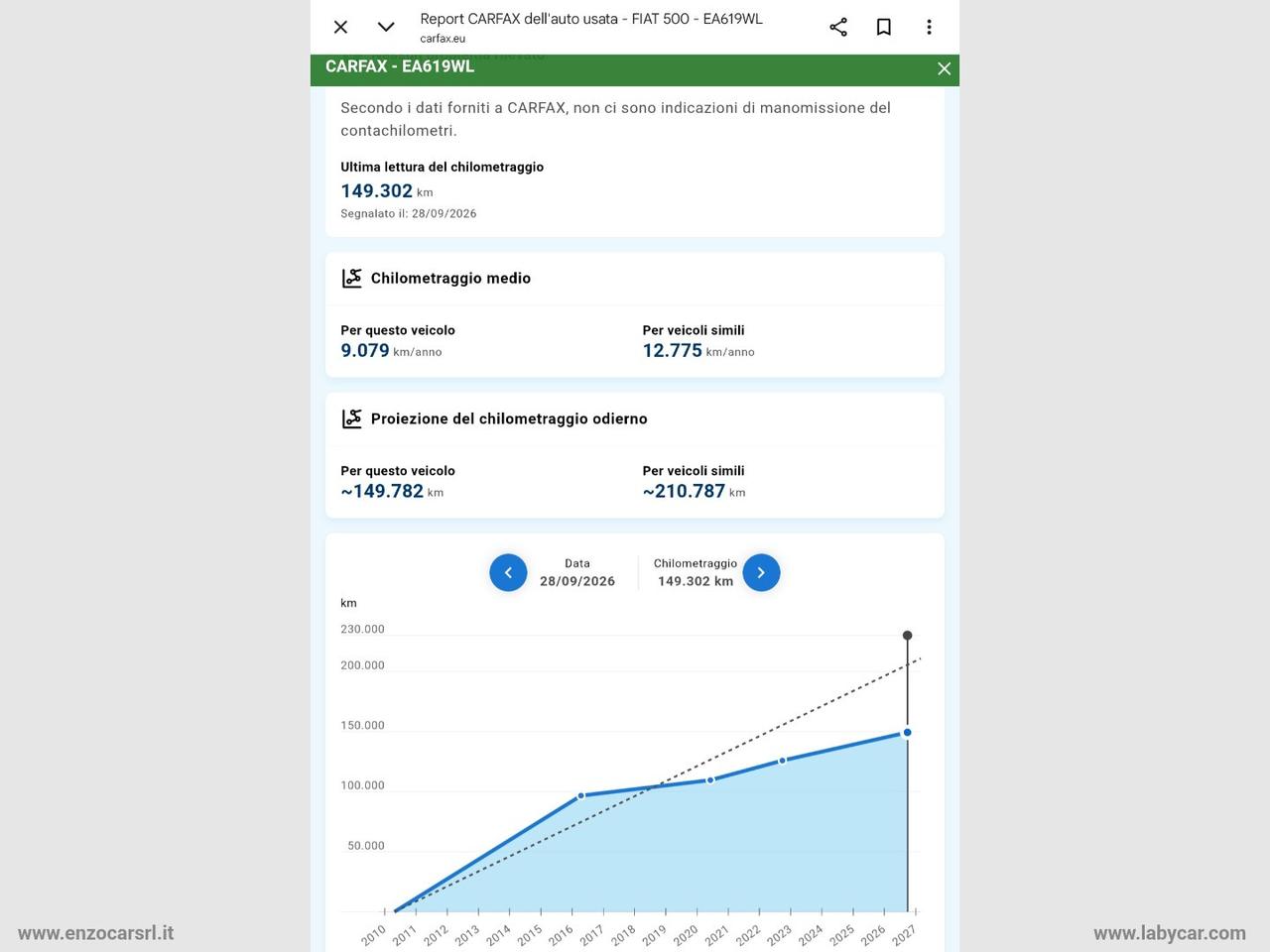This screenshot has height=952, width=1270.
Task: Go to the previous mileage reading
Action: point(508,572)
